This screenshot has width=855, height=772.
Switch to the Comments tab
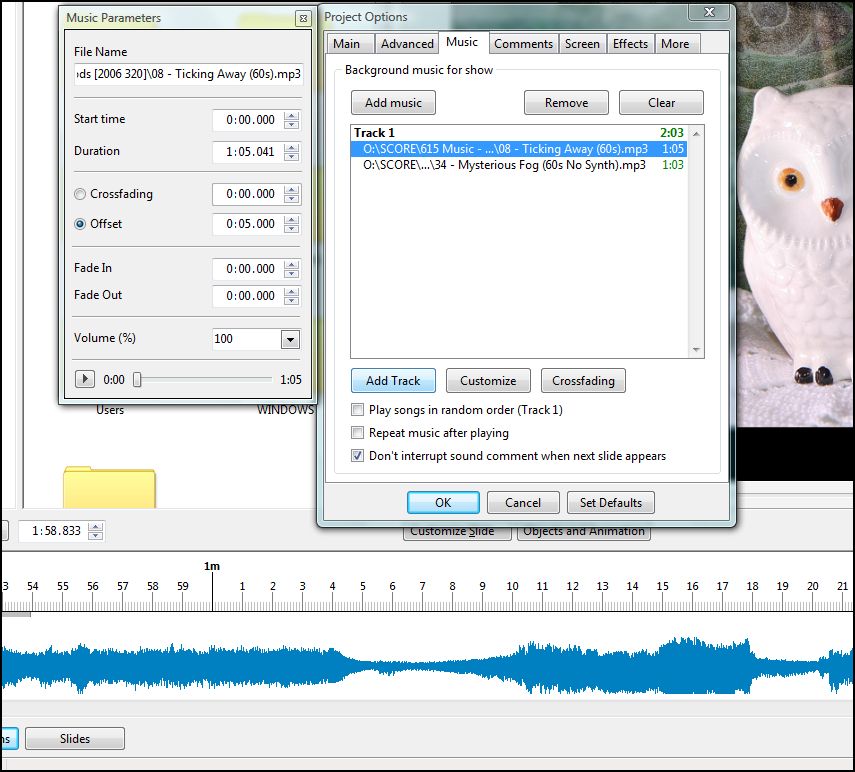[523, 44]
